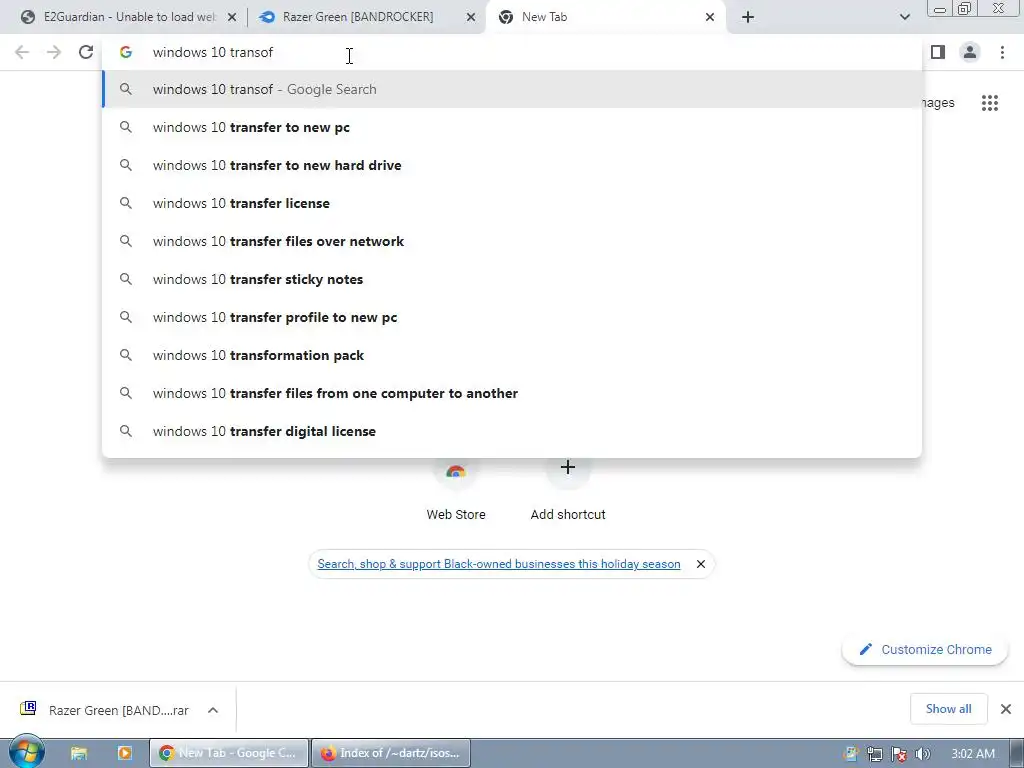Image resolution: width=1024 pixels, height=768 pixels.
Task: Select suggestion 'transfer sticky notes'
Action: pyautogui.click(x=512, y=279)
